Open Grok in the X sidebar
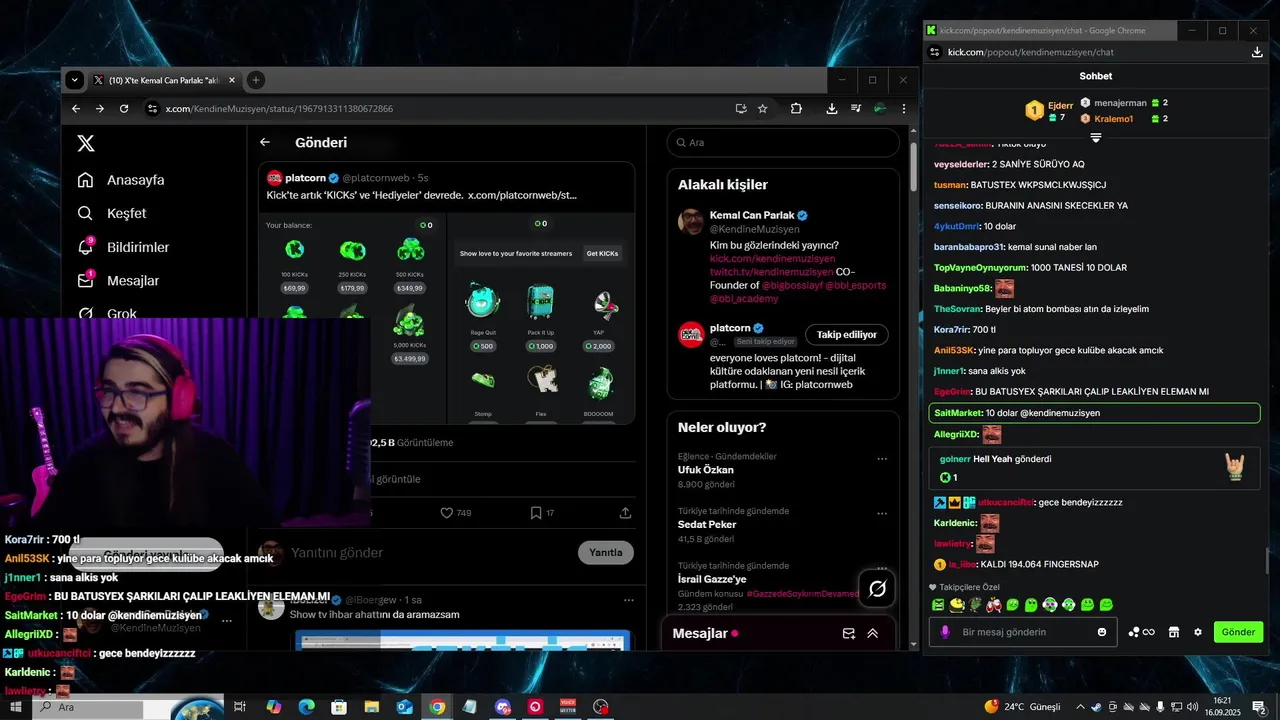Image resolution: width=1280 pixels, height=720 pixels. click(x=108, y=314)
